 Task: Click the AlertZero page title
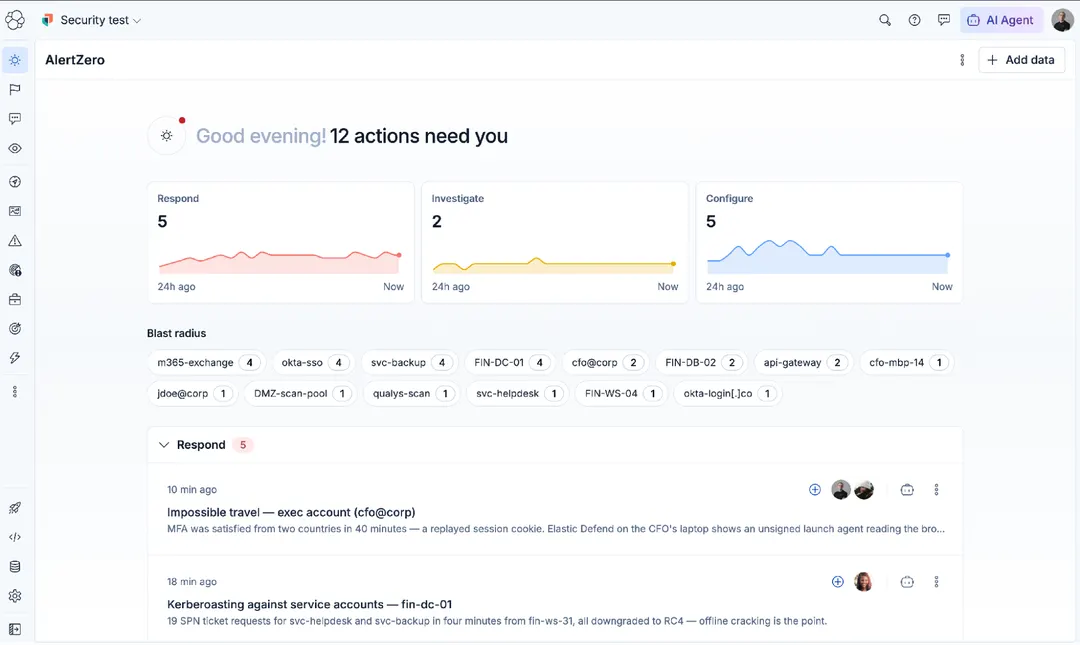coord(75,60)
